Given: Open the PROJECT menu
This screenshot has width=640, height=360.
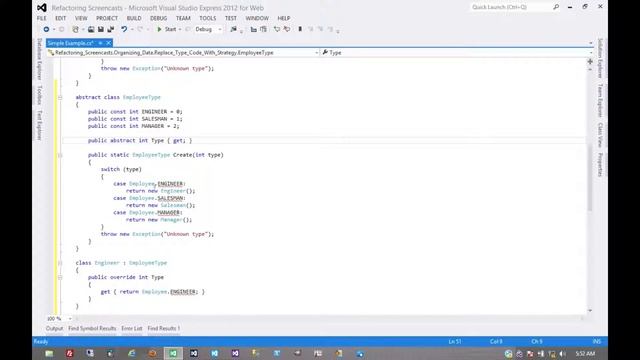Looking at the screenshot, I should coord(107,18).
